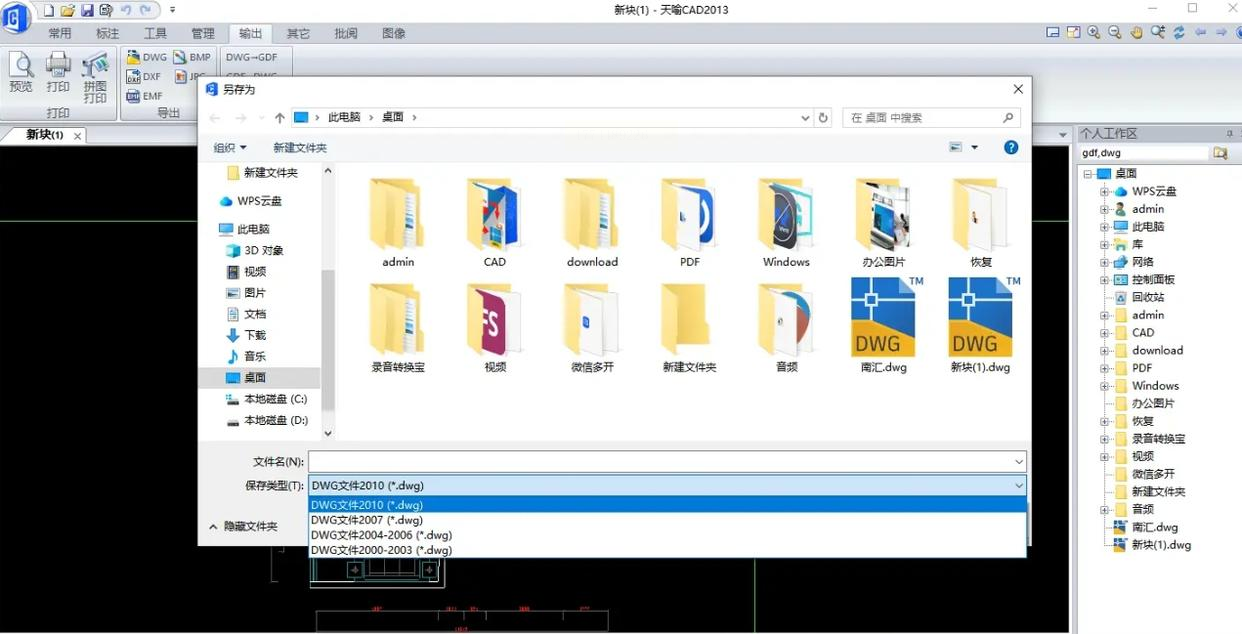Switch to the 批阅 ribbon tab
1242x634 pixels.
coord(346,33)
